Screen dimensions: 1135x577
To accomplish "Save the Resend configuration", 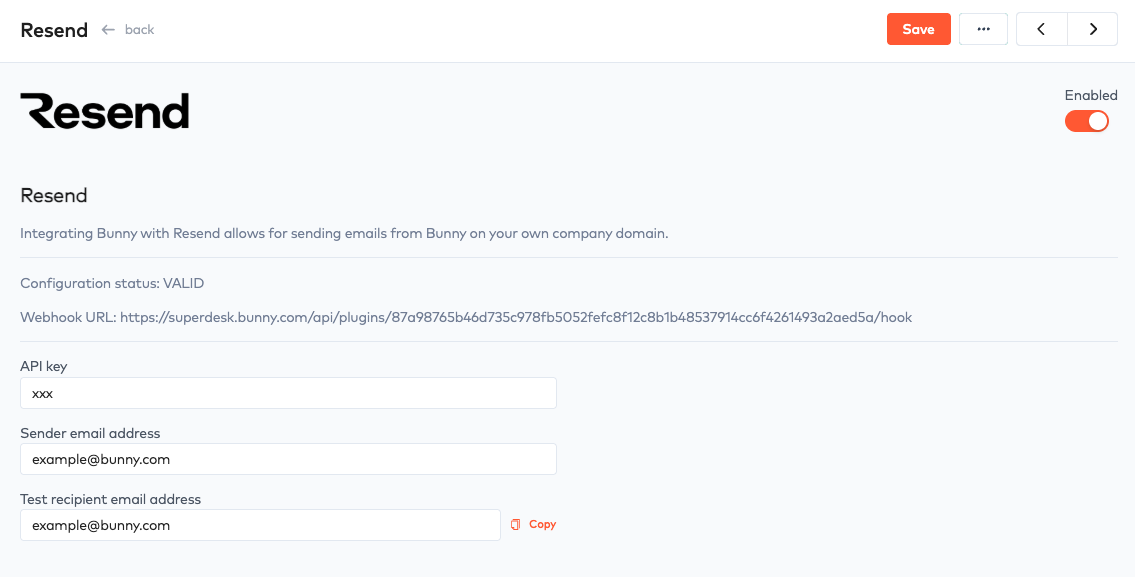I will click(x=919, y=30).
